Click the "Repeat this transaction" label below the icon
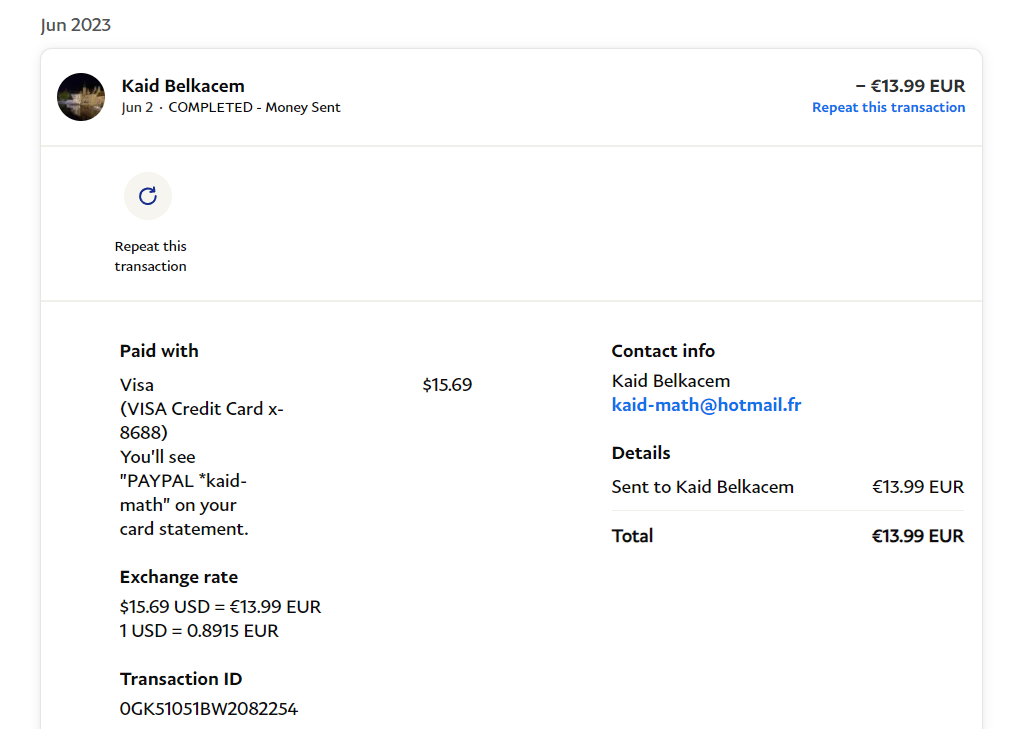Image resolution: width=1028 pixels, height=729 pixels. (x=150, y=256)
